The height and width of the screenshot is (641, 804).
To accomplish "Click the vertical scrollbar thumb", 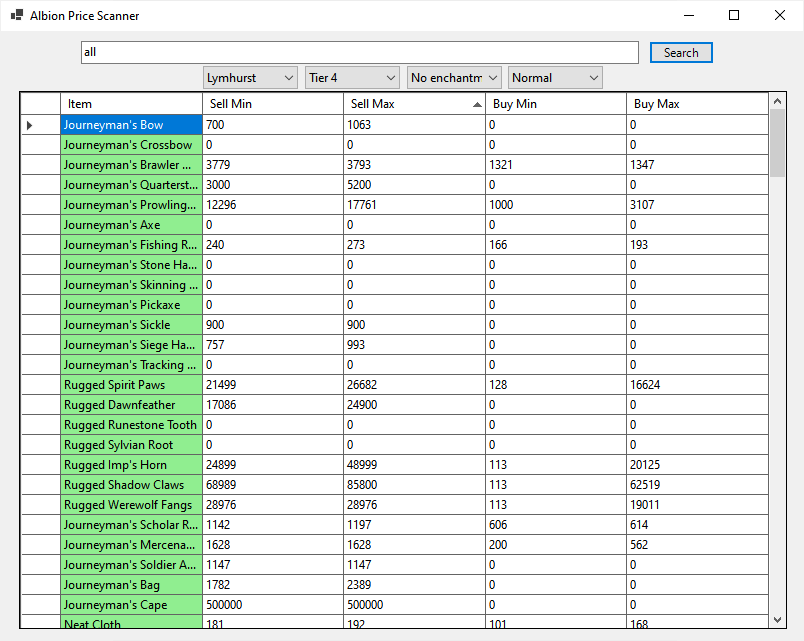I will tap(777, 143).
